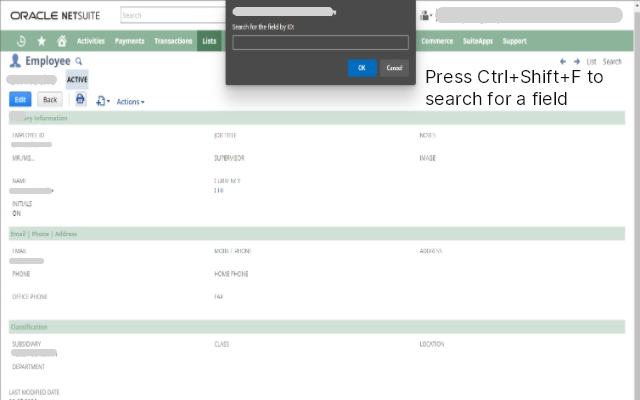
Task: Open the Transactions menu
Action: click(x=173, y=41)
